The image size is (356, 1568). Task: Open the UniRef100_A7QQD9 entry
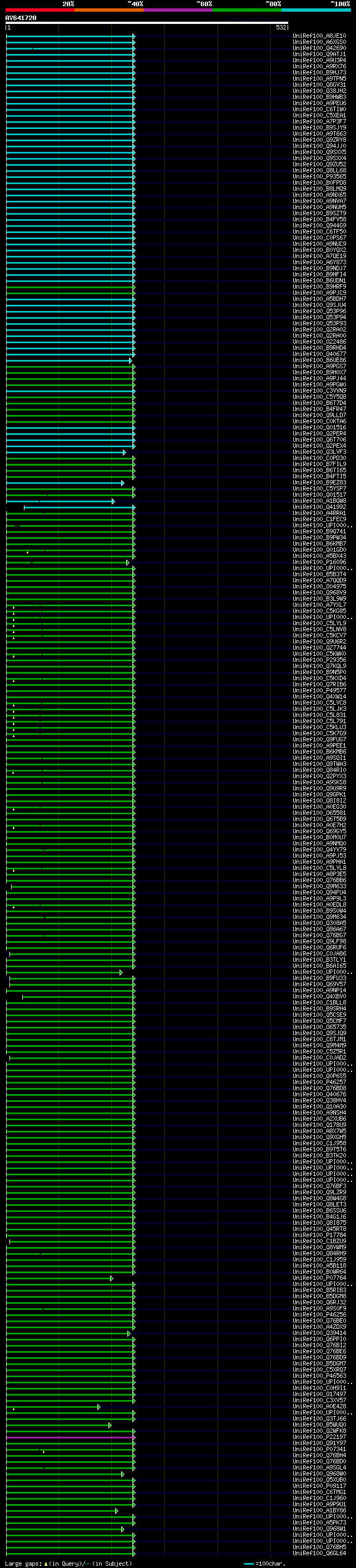pyautogui.click(x=319, y=581)
